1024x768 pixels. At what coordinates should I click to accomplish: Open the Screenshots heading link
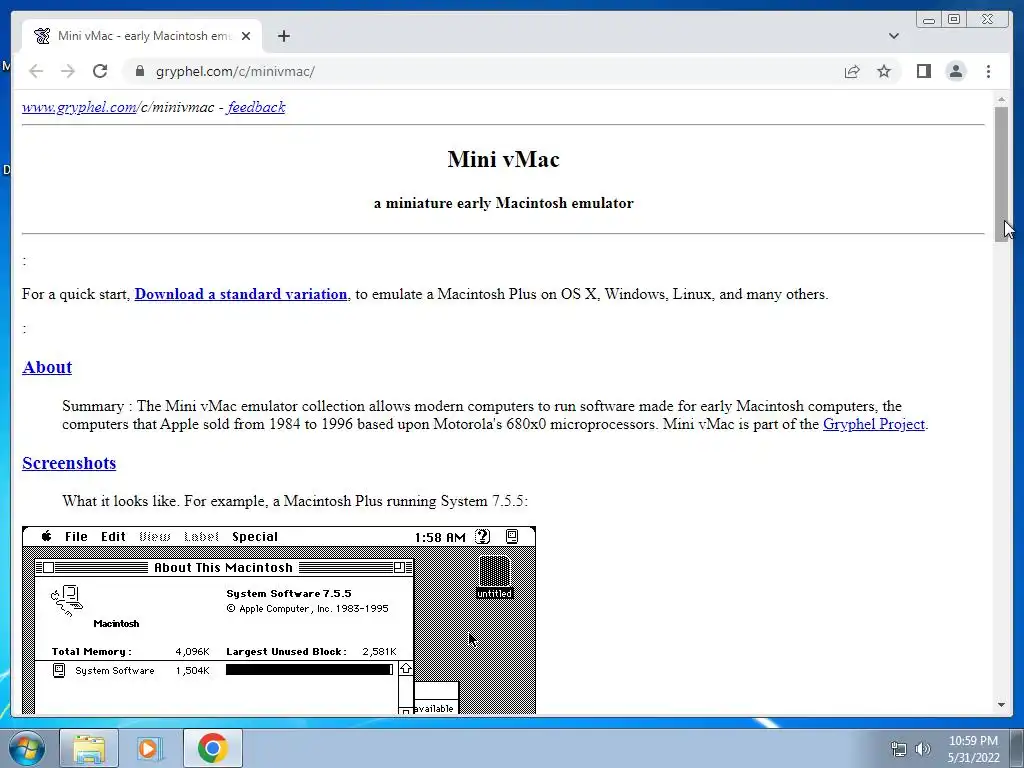[x=69, y=463]
